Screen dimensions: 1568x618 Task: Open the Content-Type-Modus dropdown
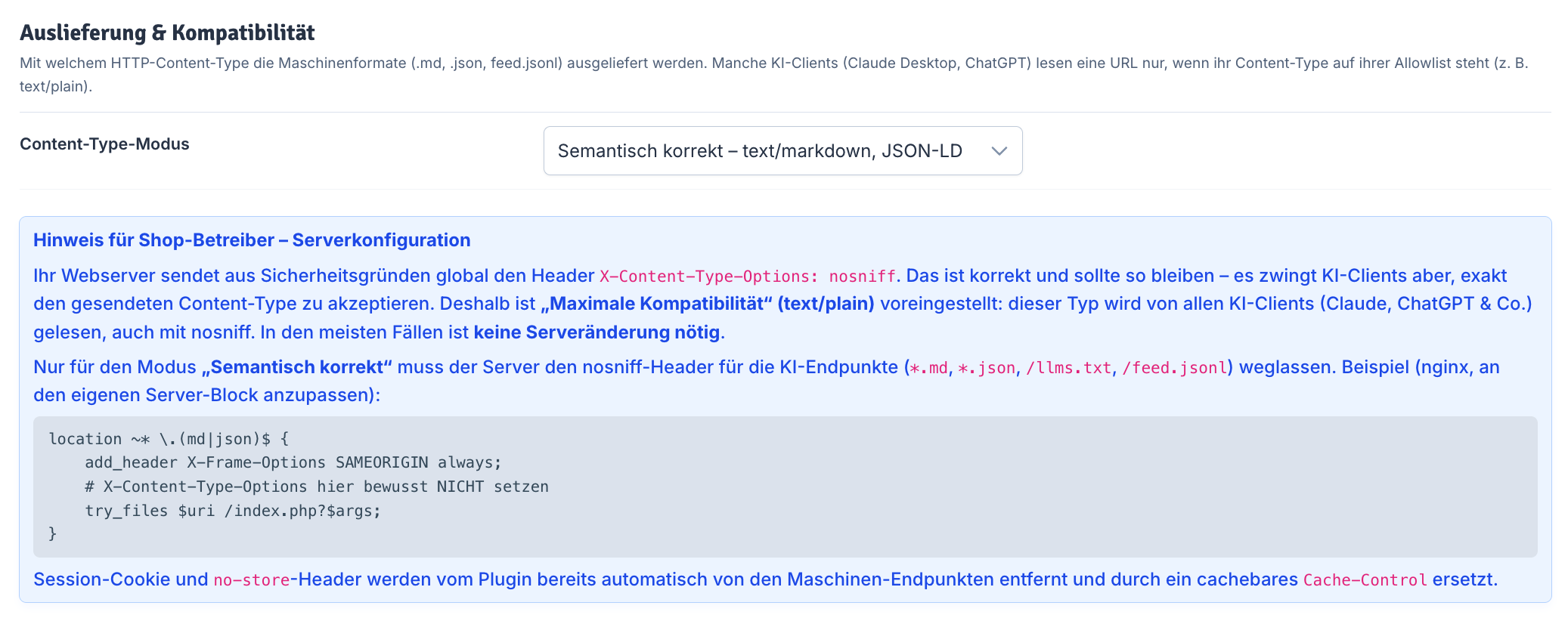click(x=782, y=151)
